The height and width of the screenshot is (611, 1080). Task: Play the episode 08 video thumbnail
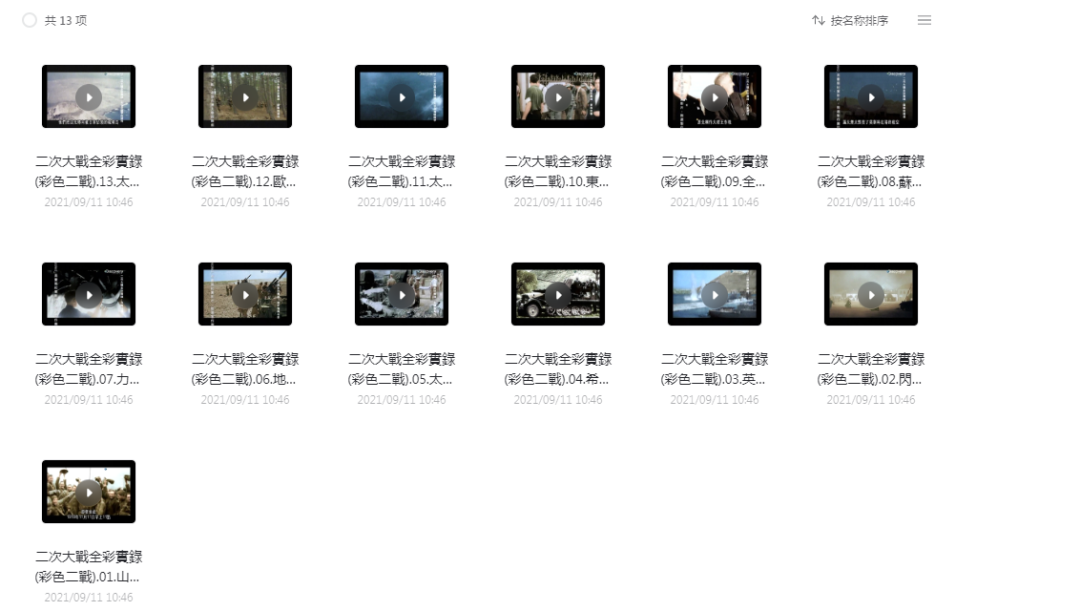tap(871, 97)
